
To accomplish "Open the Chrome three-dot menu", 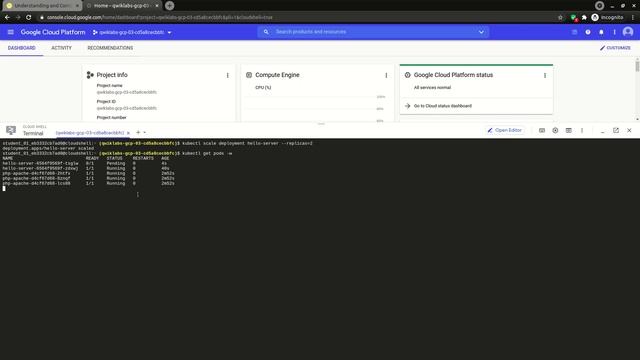I will [633, 18].
